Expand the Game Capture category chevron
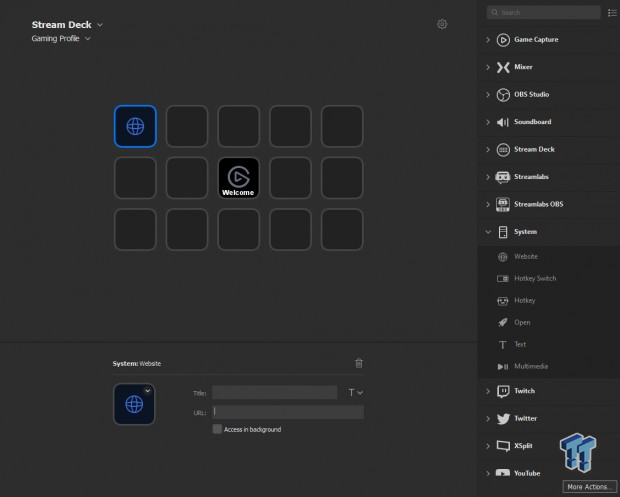 pyautogui.click(x=488, y=40)
